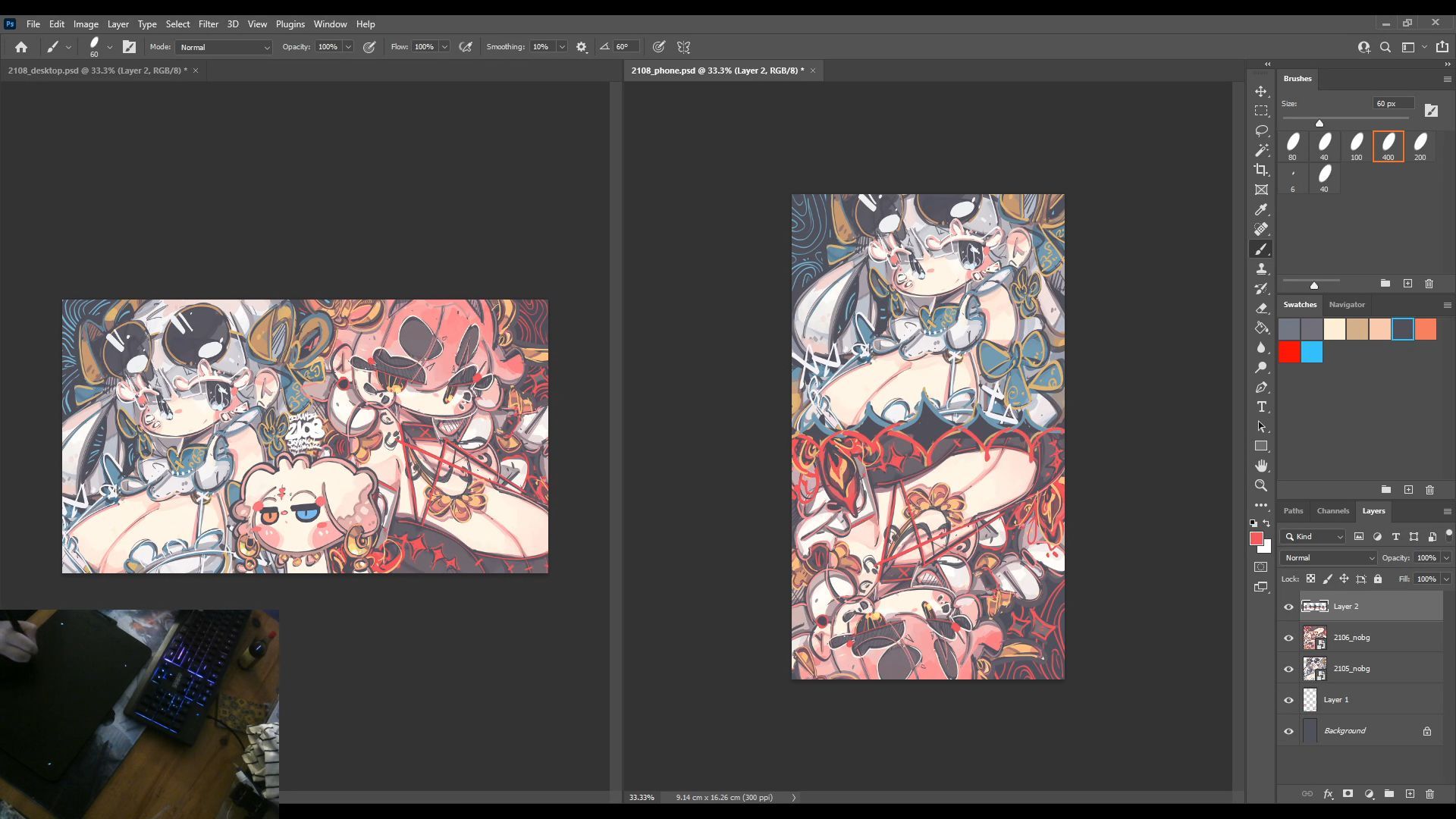
Task: Delete layer with Layers panel trash icon
Action: [1430, 794]
